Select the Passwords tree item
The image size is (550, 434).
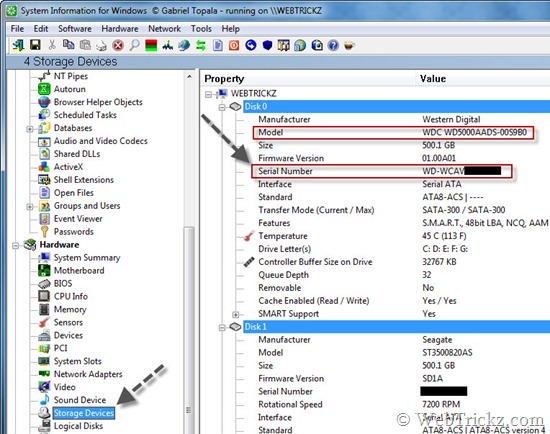74,232
